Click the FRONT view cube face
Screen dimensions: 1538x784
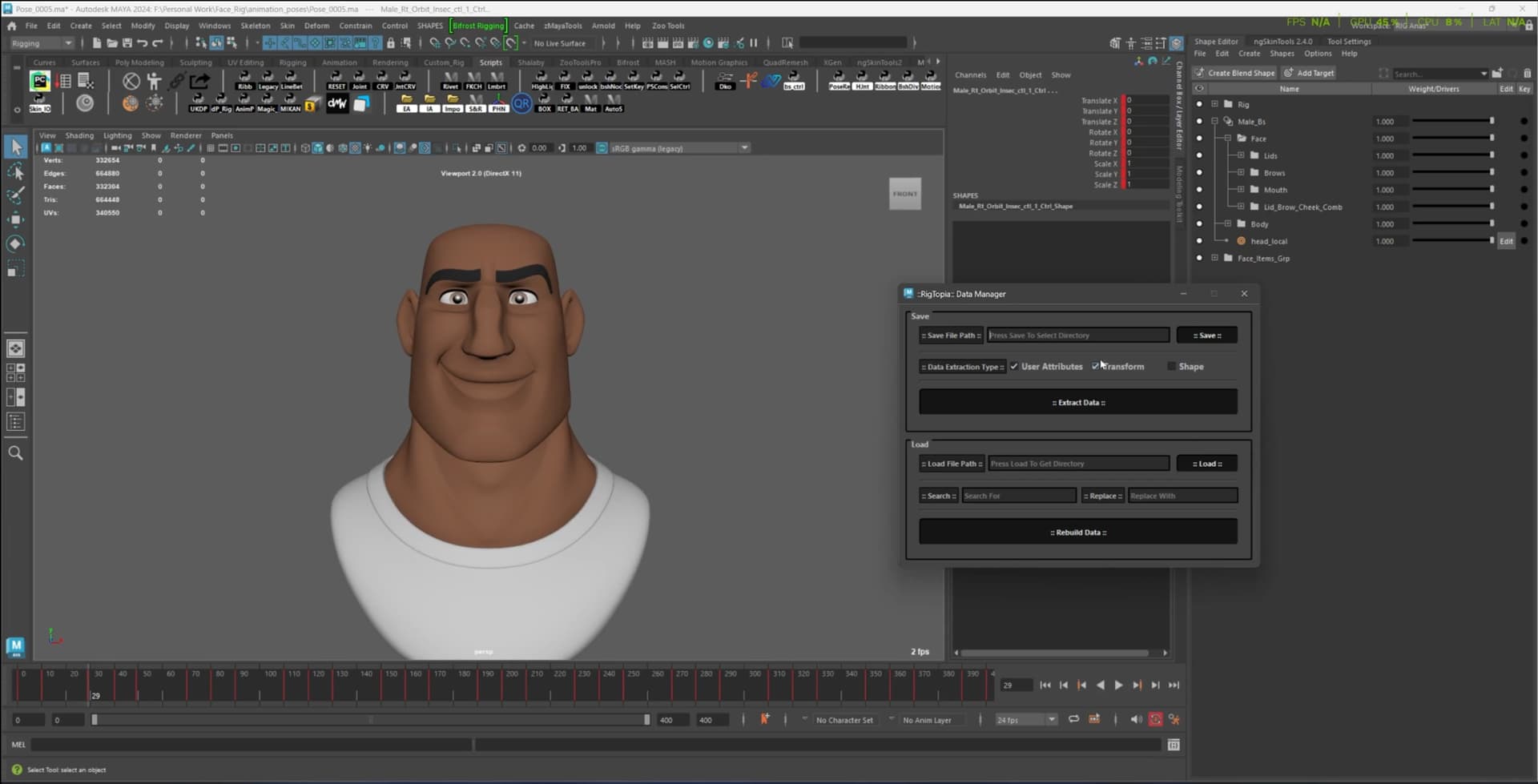(904, 194)
